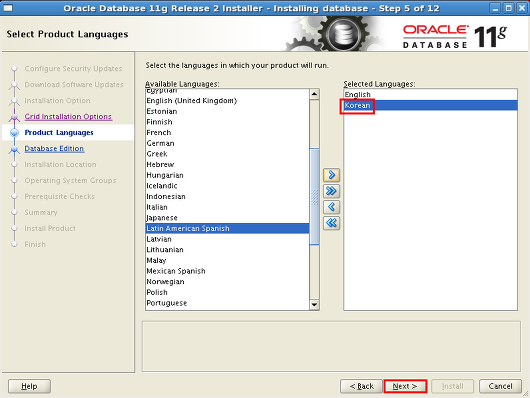Select Estonian in the available list
Image resolution: width=530 pixels, height=398 pixels.
pyautogui.click(x=227, y=111)
